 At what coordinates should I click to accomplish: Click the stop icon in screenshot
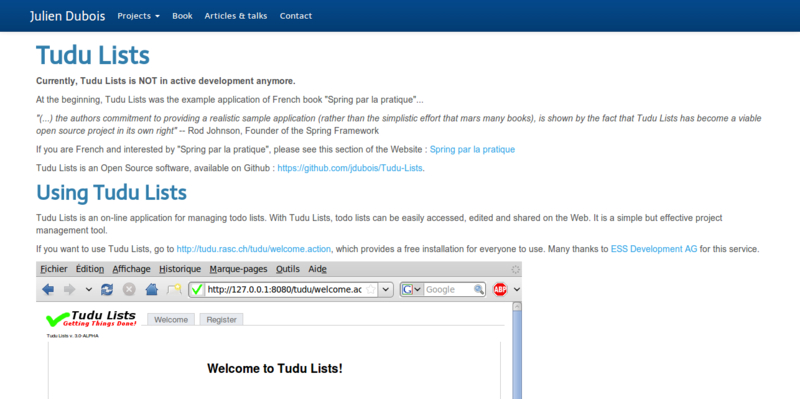click(129, 290)
